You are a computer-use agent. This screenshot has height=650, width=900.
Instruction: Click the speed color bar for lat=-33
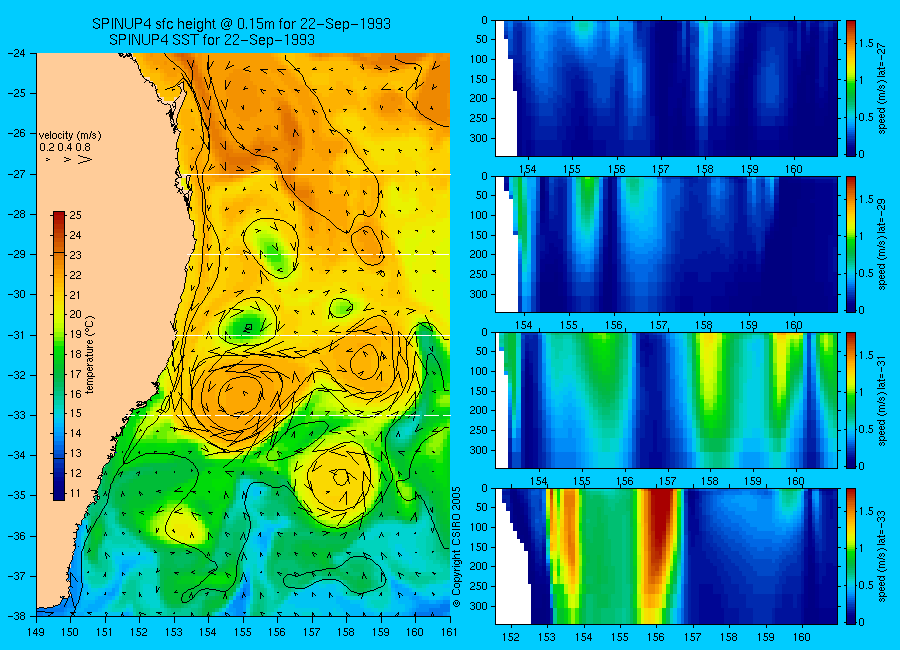[x=850, y=556]
